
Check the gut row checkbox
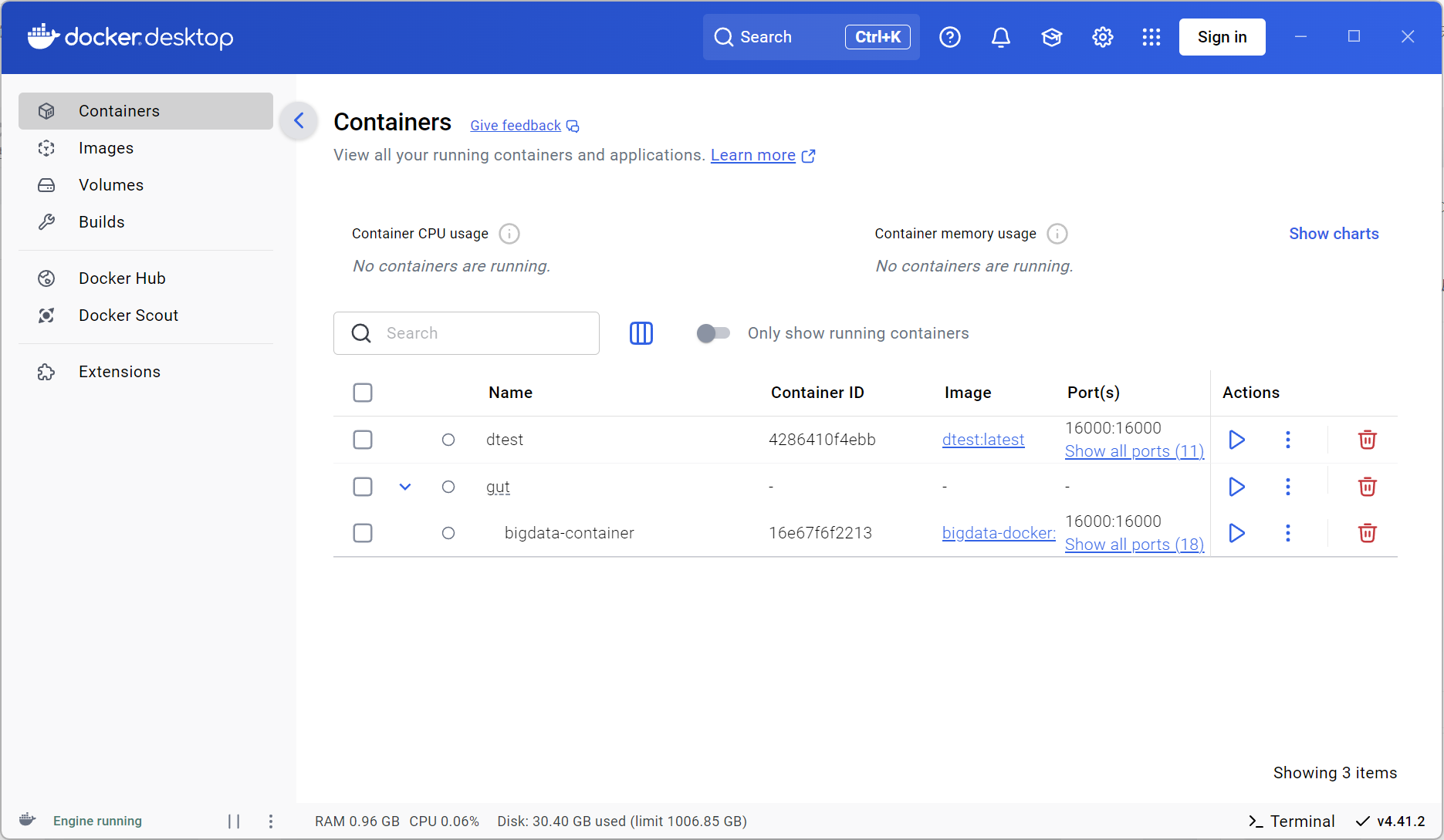point(363,487)
